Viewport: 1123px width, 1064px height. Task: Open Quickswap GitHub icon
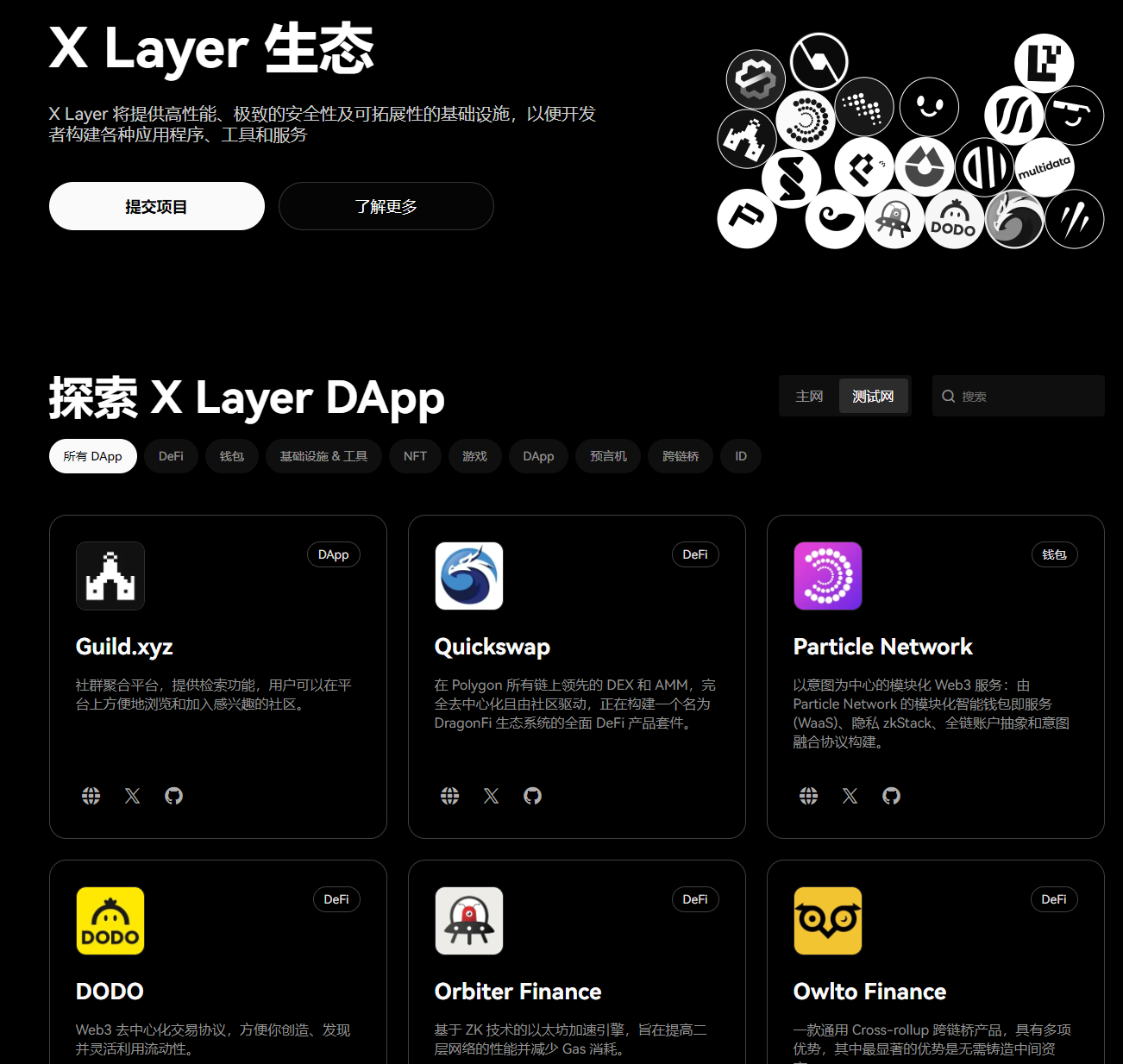532,796
